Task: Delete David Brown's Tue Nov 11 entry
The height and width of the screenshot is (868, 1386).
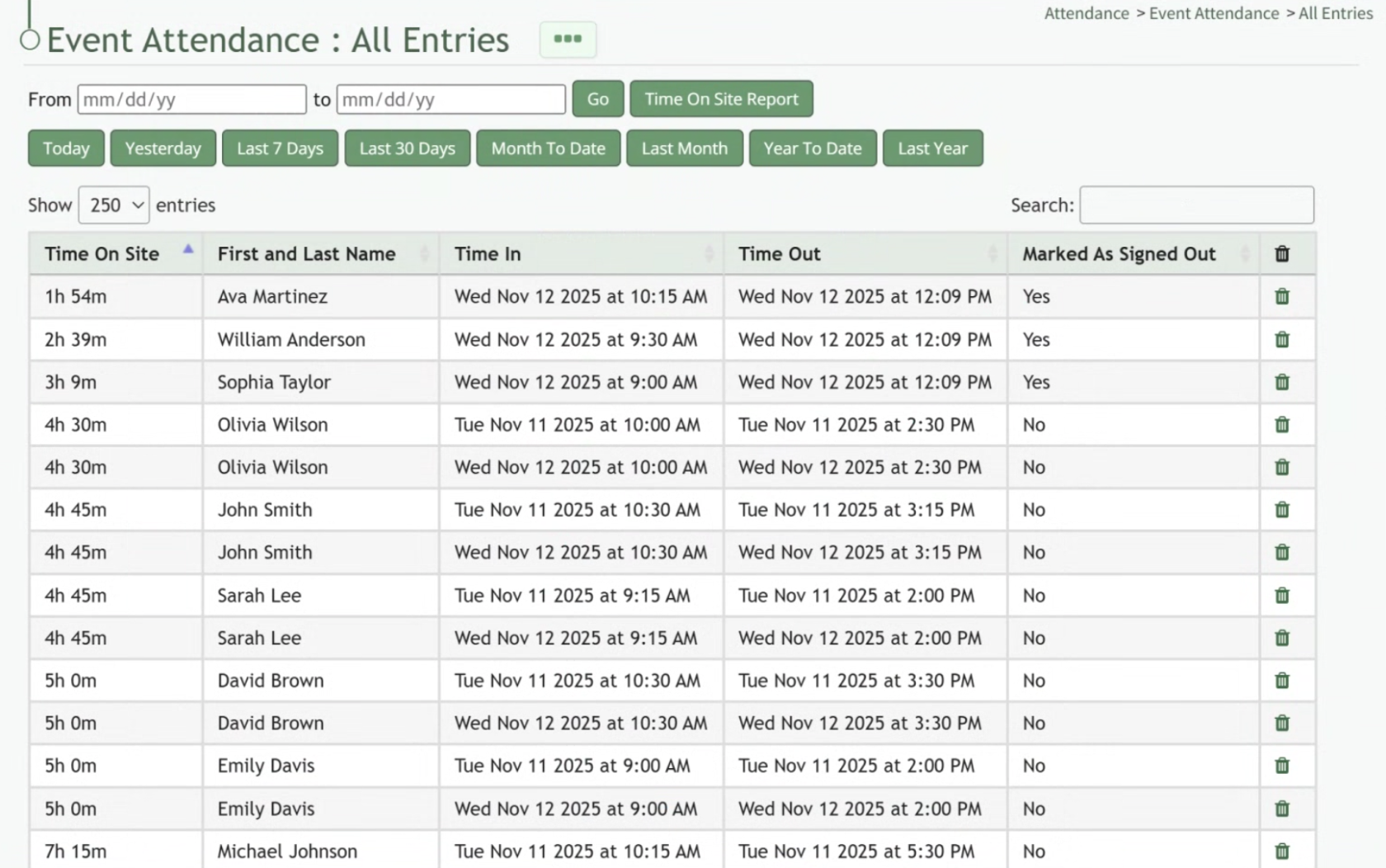Action: tap(1281, 680)
